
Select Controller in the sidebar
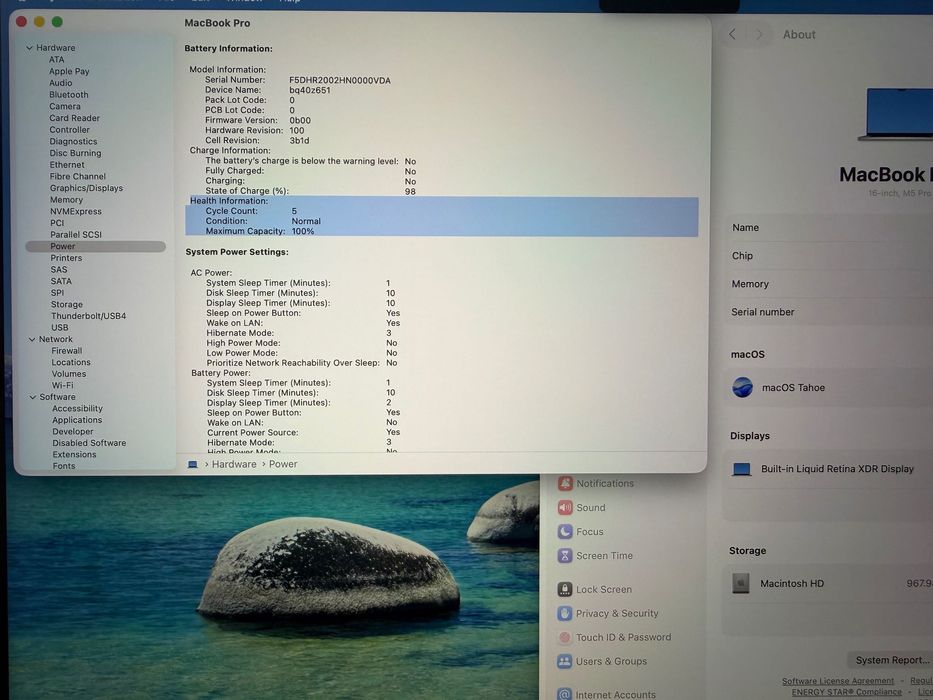[70, 130]
